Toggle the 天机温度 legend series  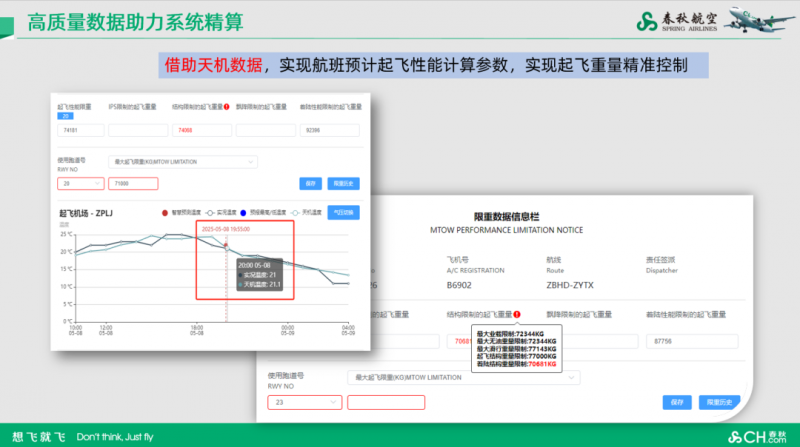tap(306, 213)
